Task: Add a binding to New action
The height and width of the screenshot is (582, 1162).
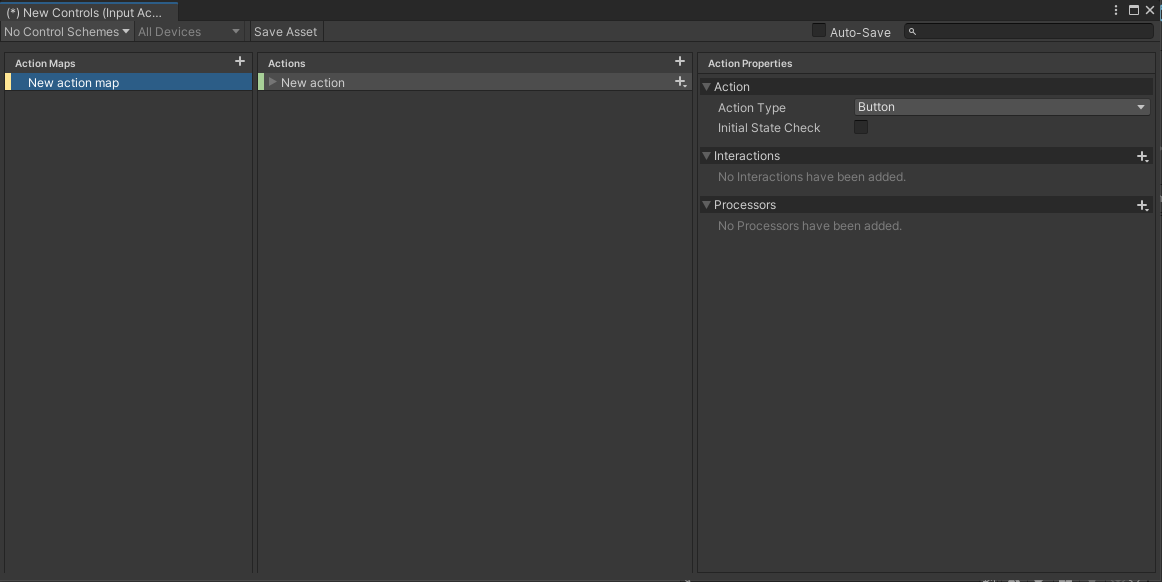Action: pos(681,82)
